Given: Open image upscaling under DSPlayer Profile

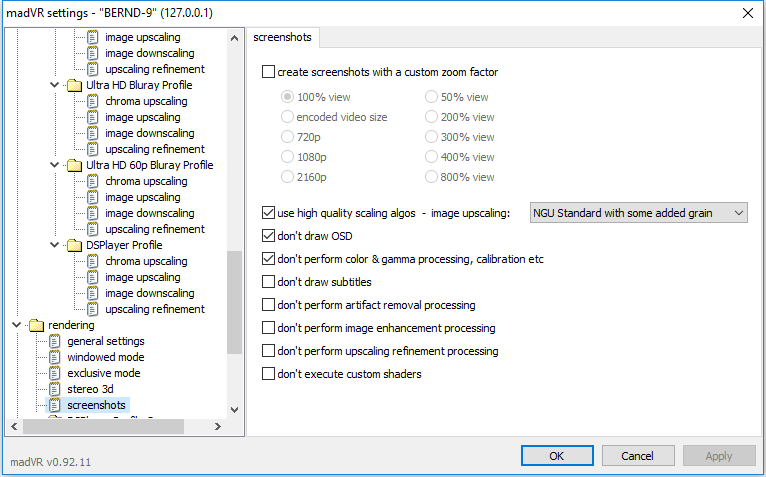Looking at the screenshot, I should pyautogui.click(x=143, y=277).
